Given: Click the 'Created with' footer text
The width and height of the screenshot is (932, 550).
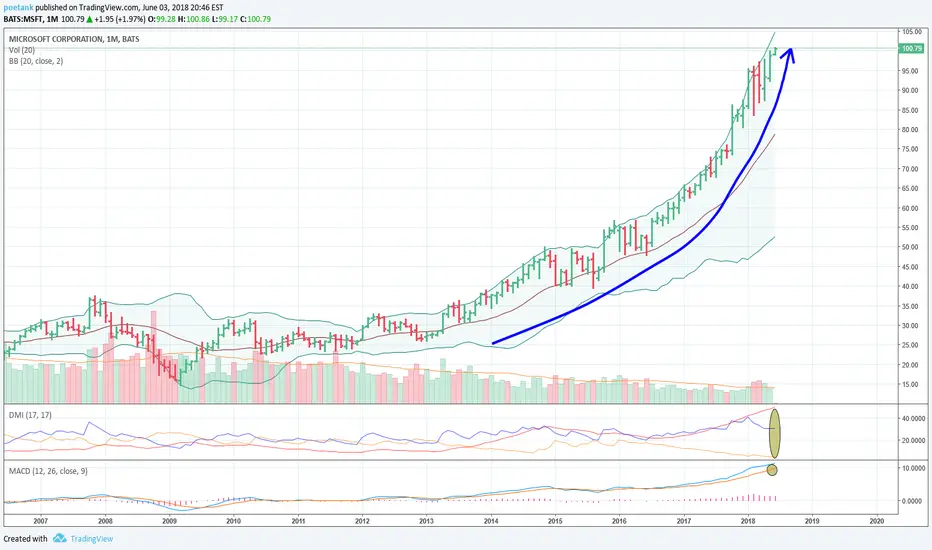Looking at the screenshot, I should pyautogui.click(x=26, y=539).
